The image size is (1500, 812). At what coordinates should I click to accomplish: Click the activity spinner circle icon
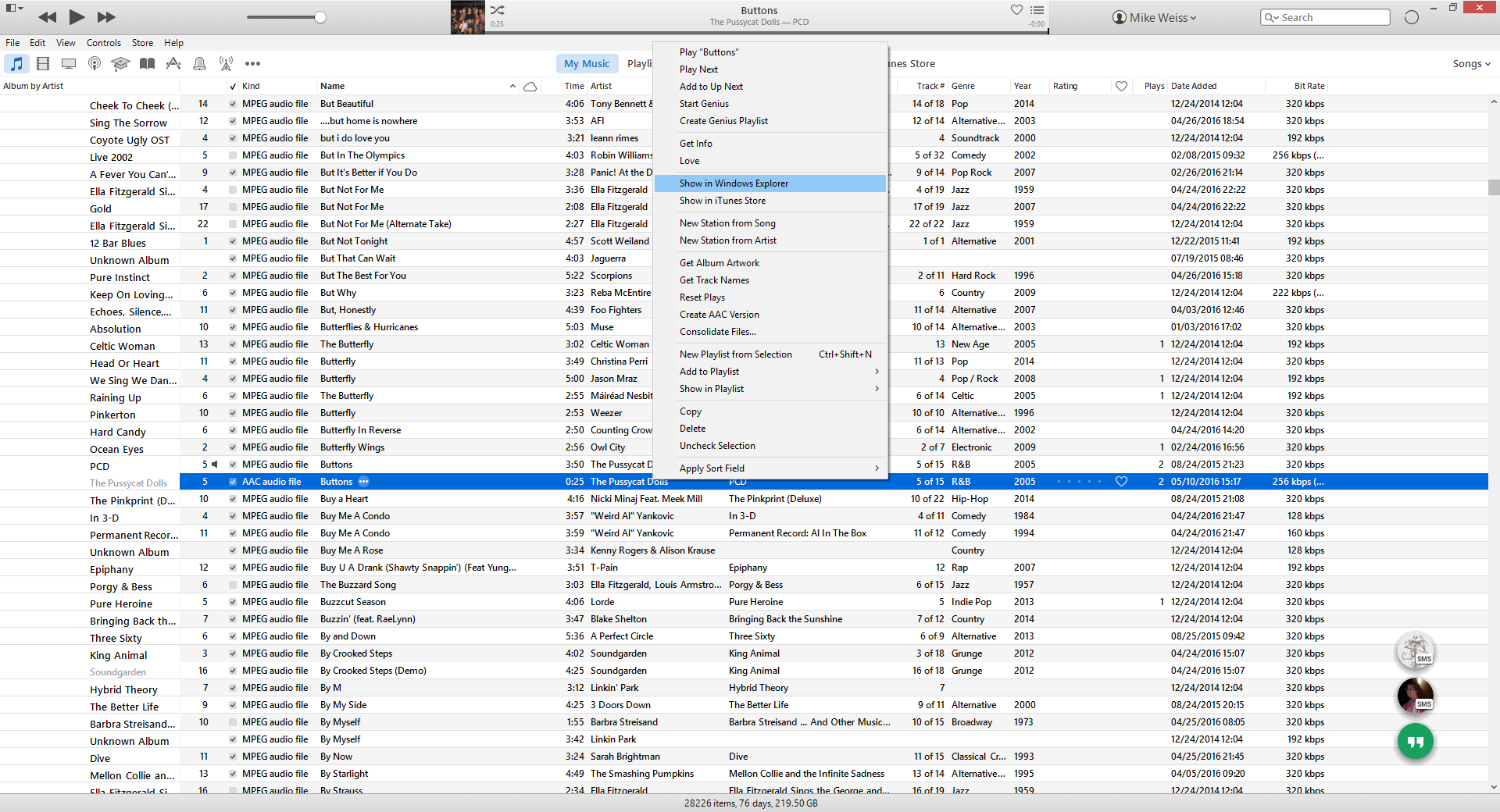click(x=1411, y=17)
